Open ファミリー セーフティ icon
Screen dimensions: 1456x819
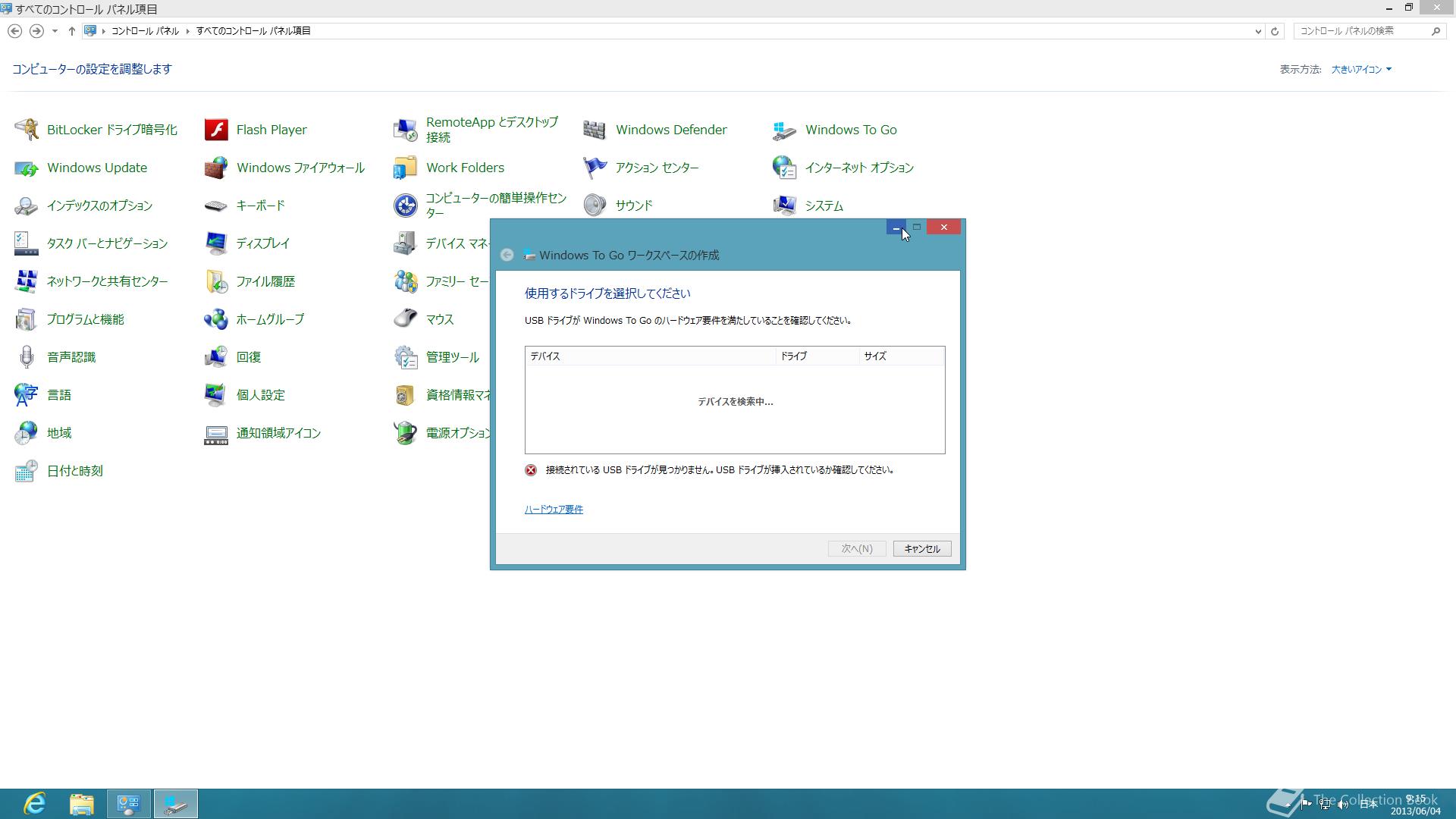pyautogui.click(x=406, y=281)
